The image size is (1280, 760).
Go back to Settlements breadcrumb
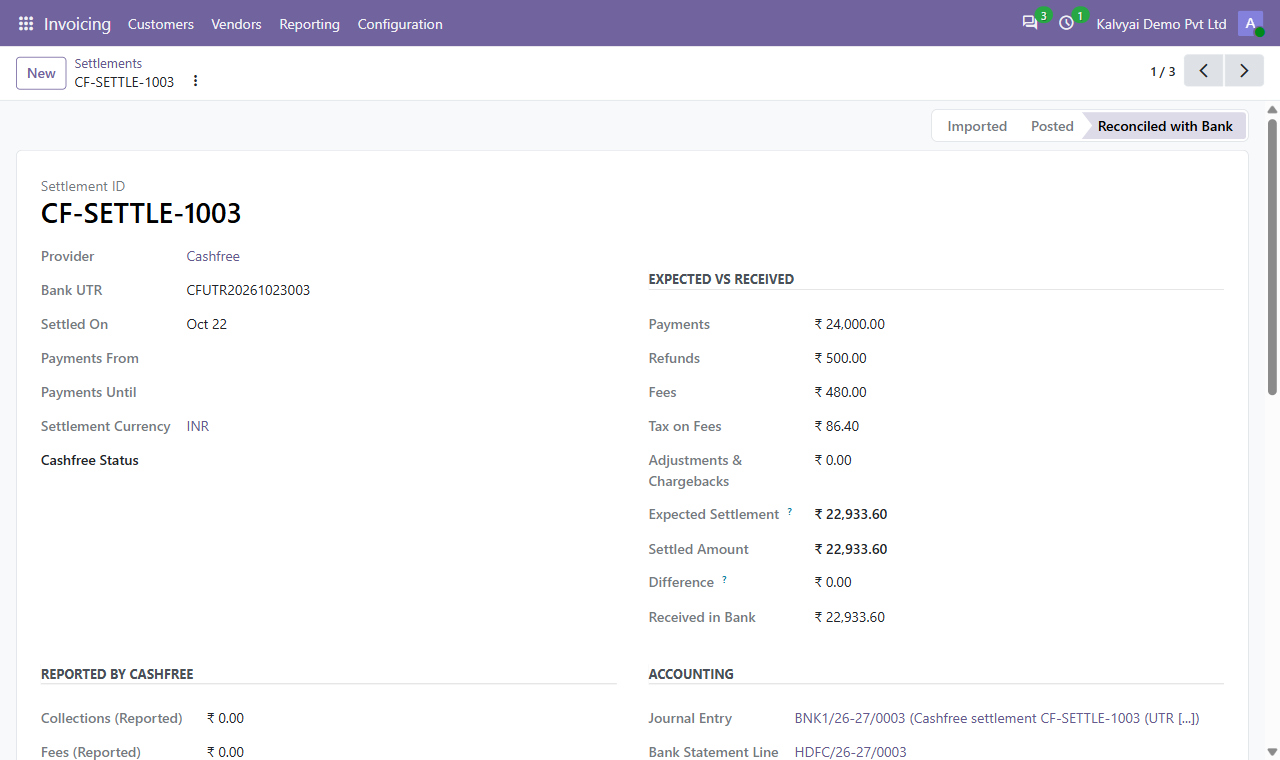point(108,63)
